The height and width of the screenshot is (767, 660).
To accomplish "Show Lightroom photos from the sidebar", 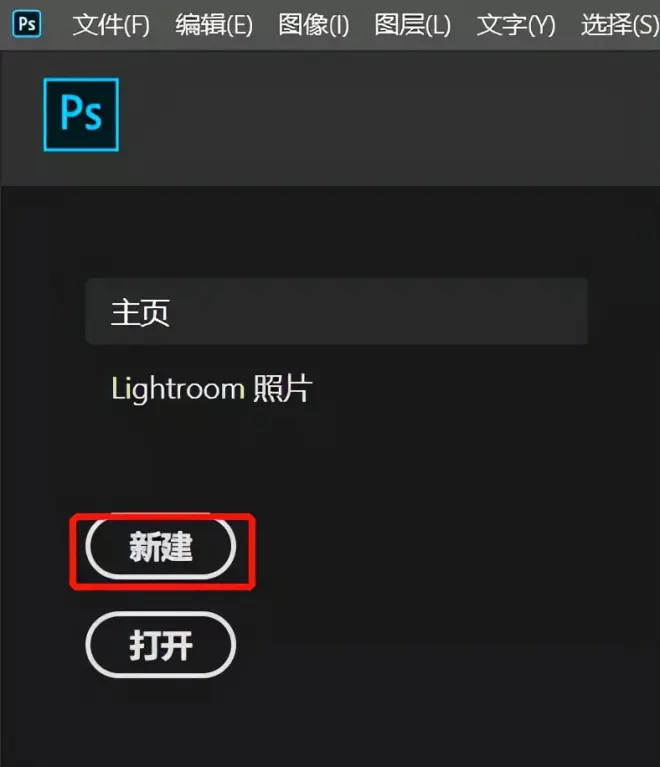I will click(x=212, y=389).
